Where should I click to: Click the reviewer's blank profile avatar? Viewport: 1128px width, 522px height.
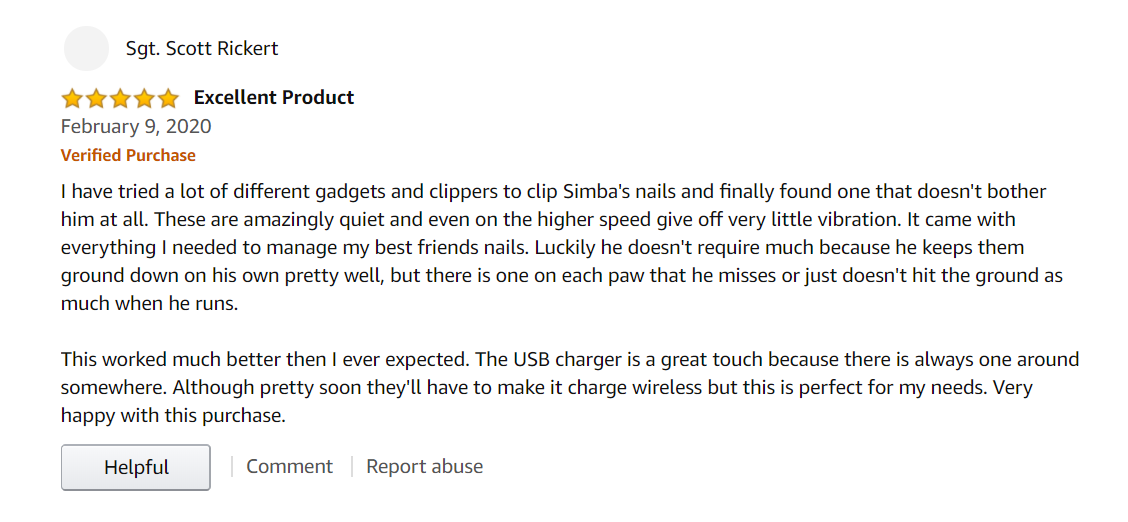86,48
